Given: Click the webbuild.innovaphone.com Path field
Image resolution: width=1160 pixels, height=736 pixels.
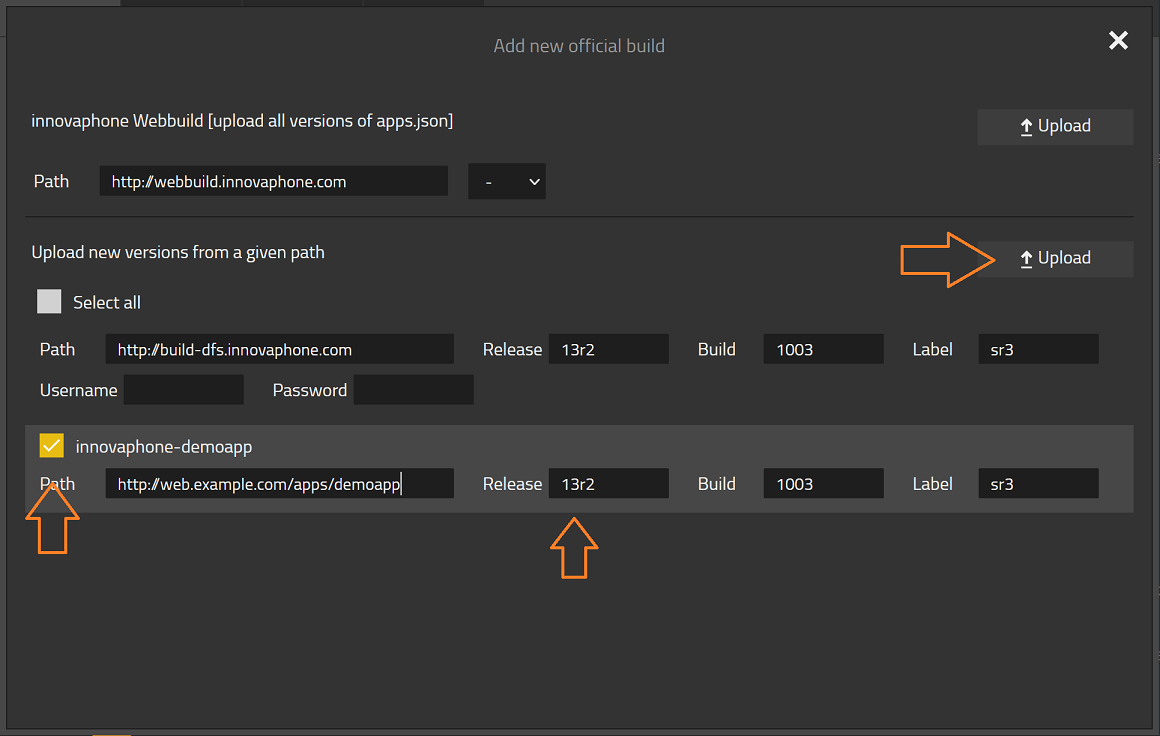Looking at the screenshot, I should (x=273, y=182).
